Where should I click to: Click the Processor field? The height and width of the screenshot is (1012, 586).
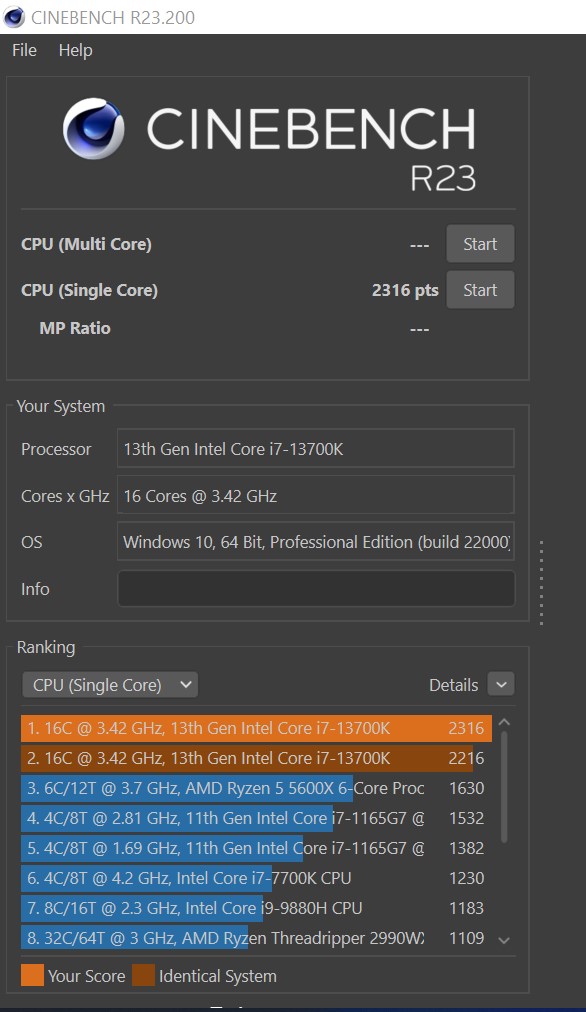[316, 449]
